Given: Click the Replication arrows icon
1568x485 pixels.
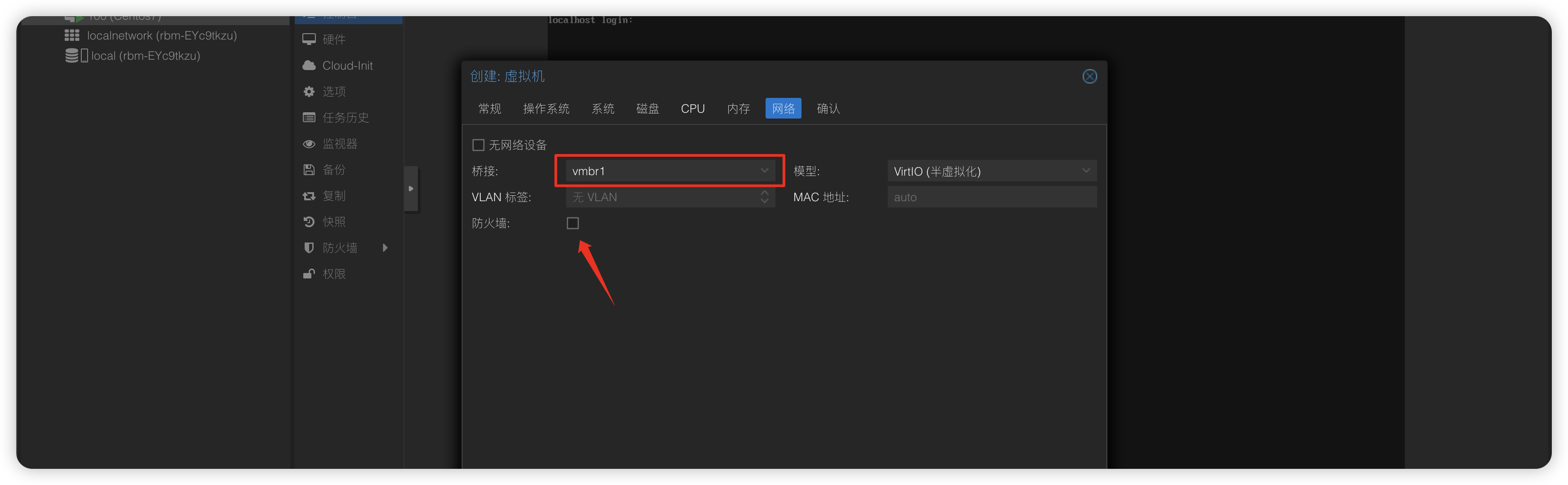Looking at the screenshot, I should click(309, 196).
